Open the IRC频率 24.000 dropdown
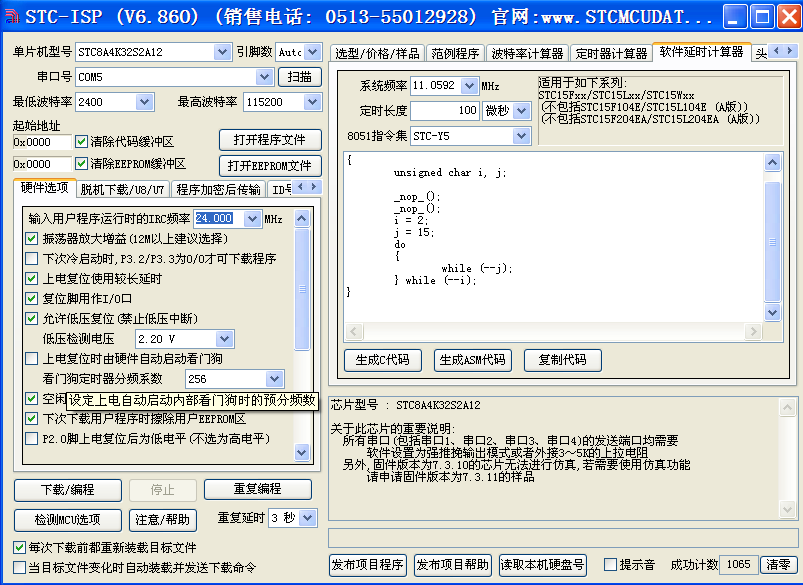Screen dimensions: 803x585 252,219
